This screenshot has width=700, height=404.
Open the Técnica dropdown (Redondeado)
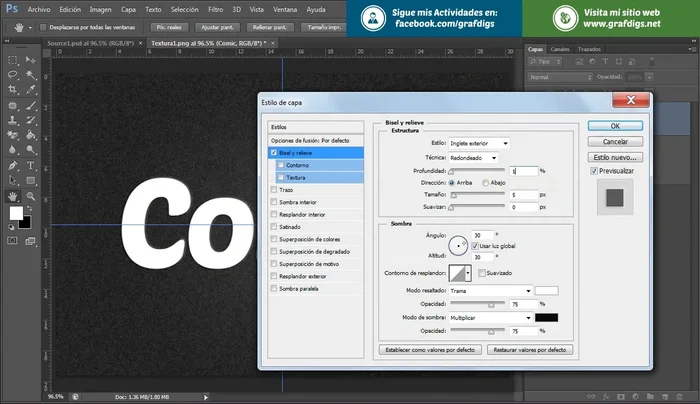tap(473, 157)
